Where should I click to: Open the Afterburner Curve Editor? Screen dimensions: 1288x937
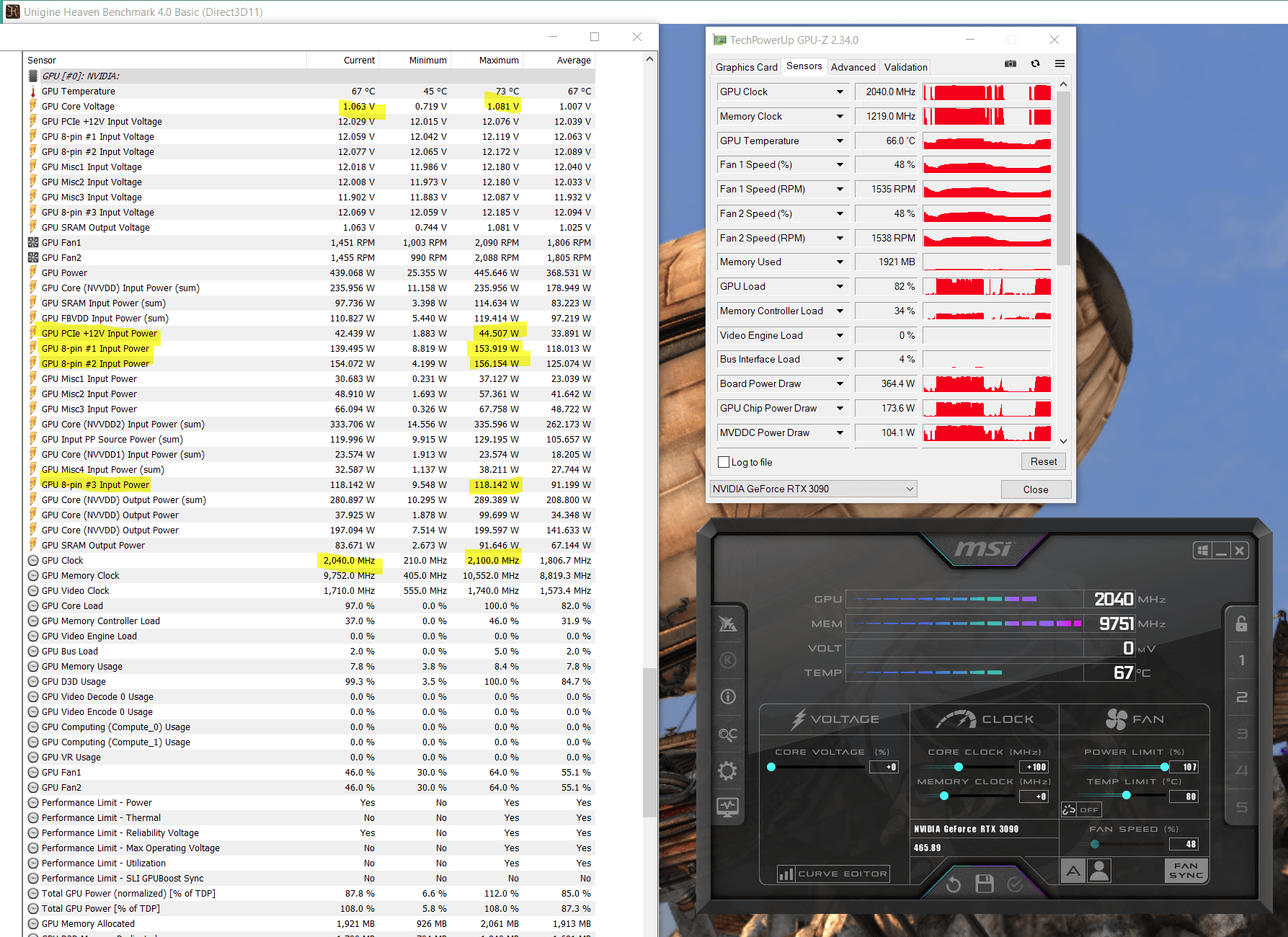(833, 874)
